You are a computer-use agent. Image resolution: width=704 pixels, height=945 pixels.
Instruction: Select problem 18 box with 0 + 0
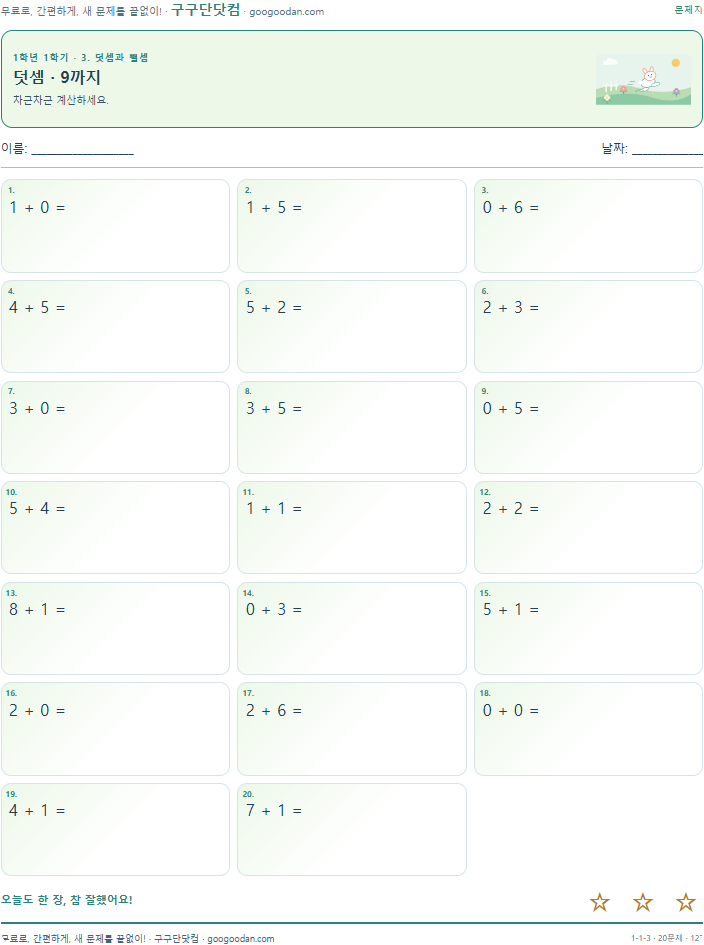(588, 729)
